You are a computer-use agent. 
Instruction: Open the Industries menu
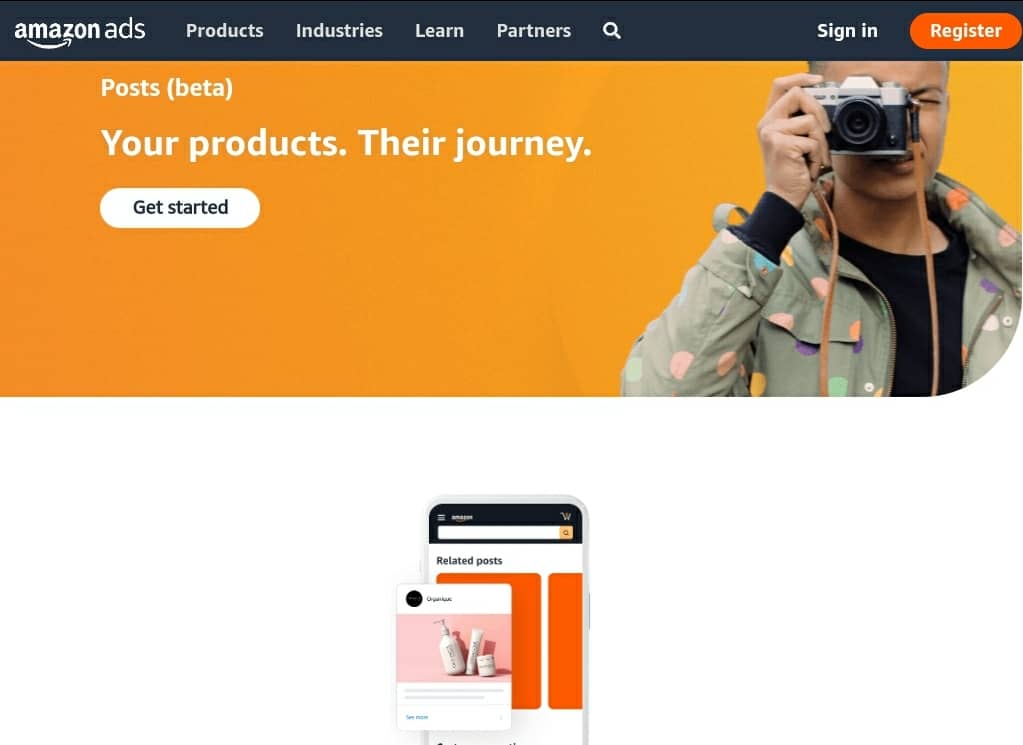[339, 31]
